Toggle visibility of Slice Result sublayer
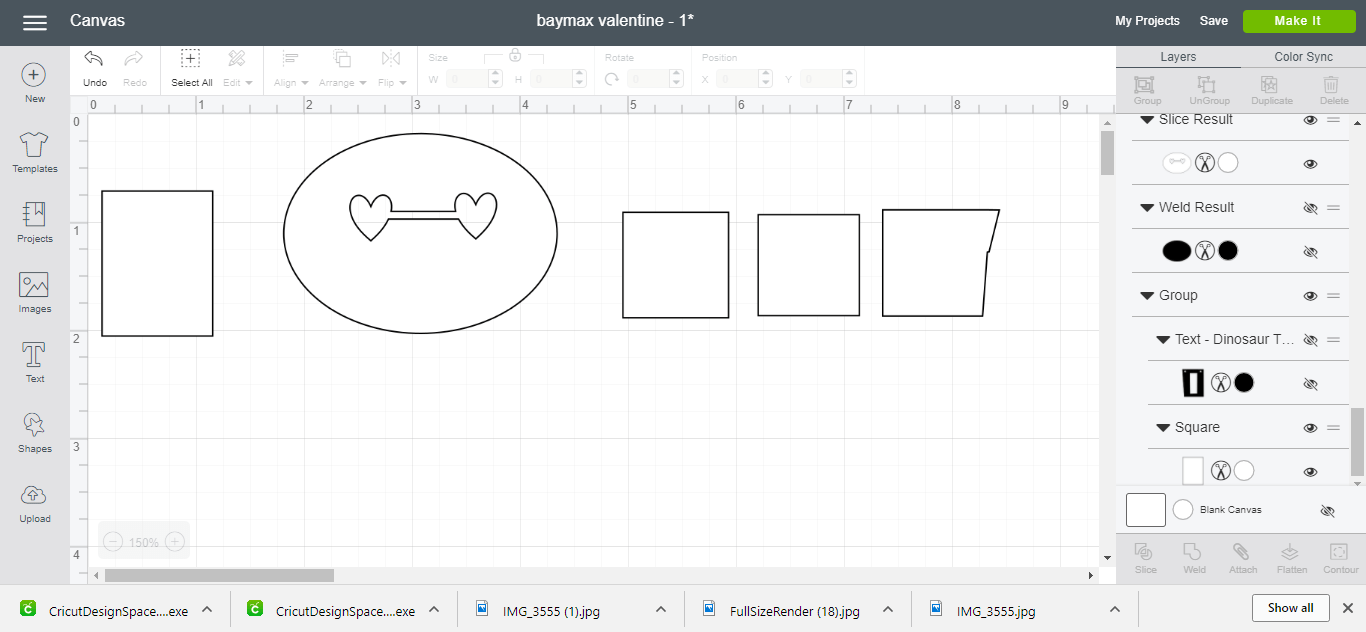 click(x=1310, y=164)
